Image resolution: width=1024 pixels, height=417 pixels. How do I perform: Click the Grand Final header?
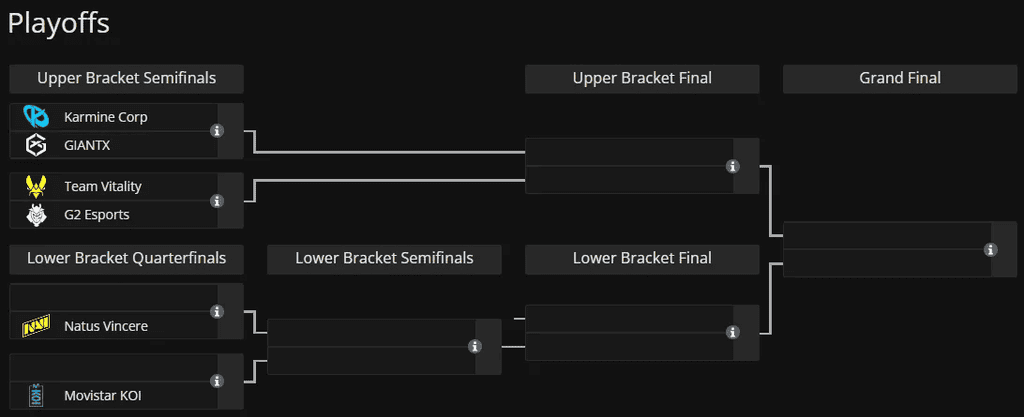coord(900,78)
